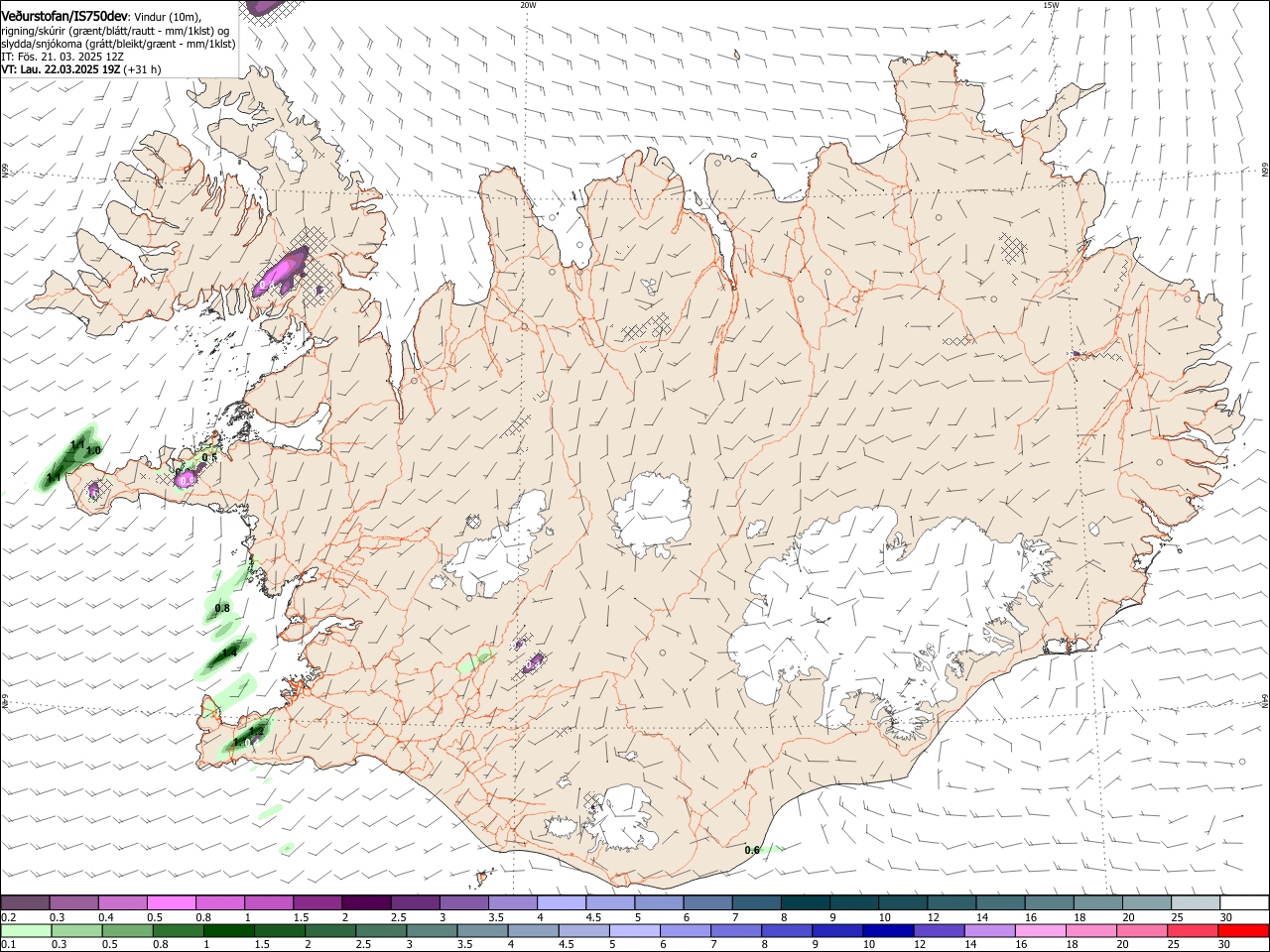This screenshot has width=1270, height=952.
Task: Pick the grey-teal 16 swatch in top legend row
Action: pos(1050,903)
